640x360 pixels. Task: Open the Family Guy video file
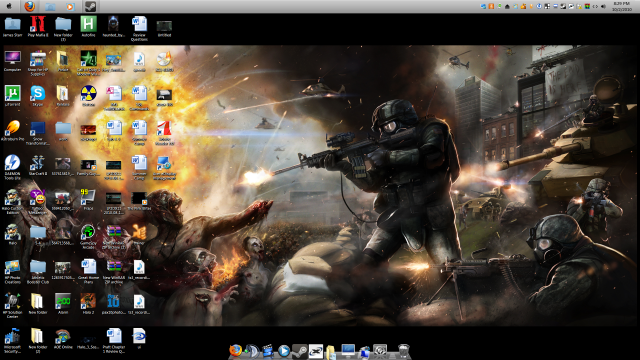pos(88,165)
